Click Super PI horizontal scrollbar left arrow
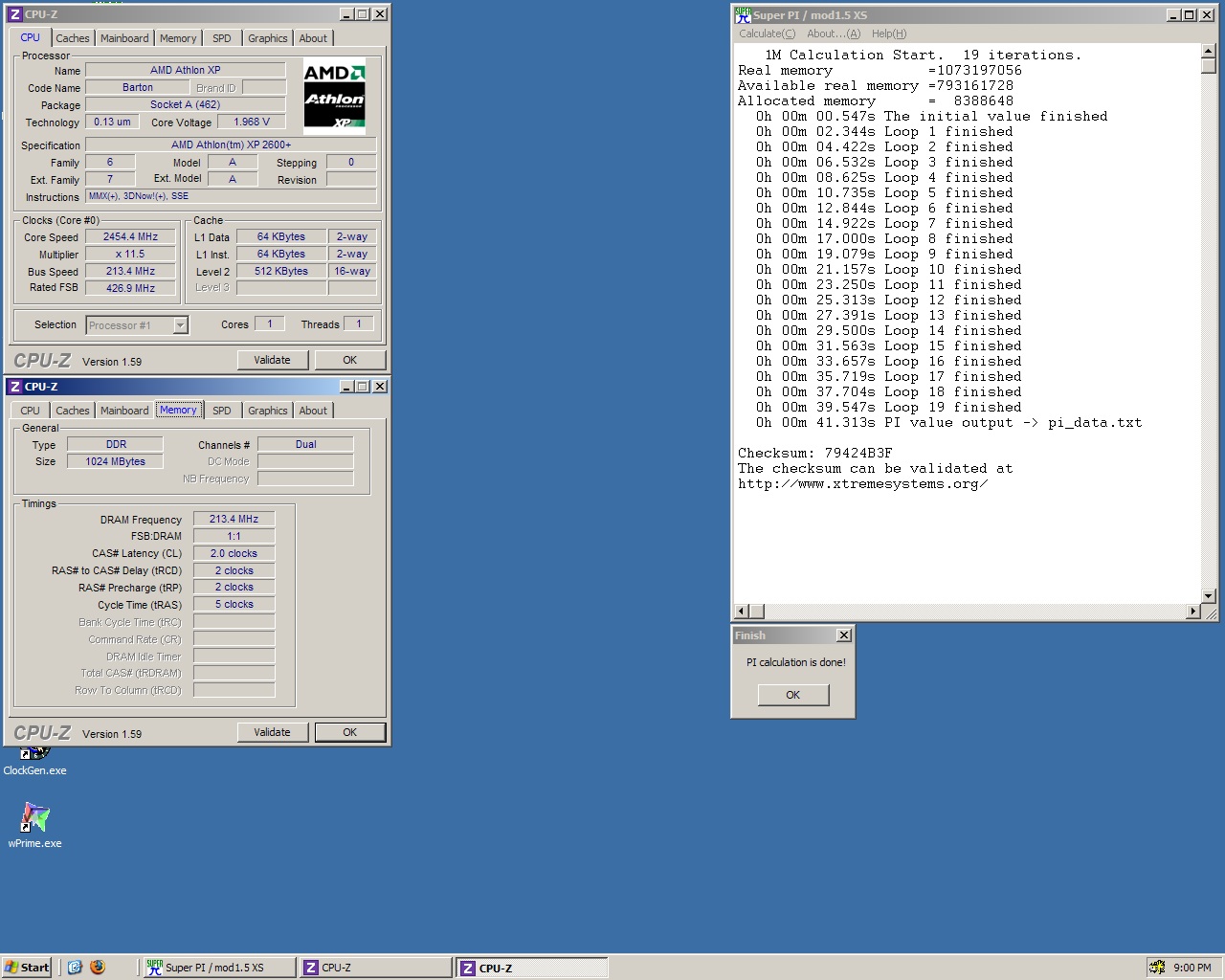This screenshot has height=980, width=1225. [741, 611]
